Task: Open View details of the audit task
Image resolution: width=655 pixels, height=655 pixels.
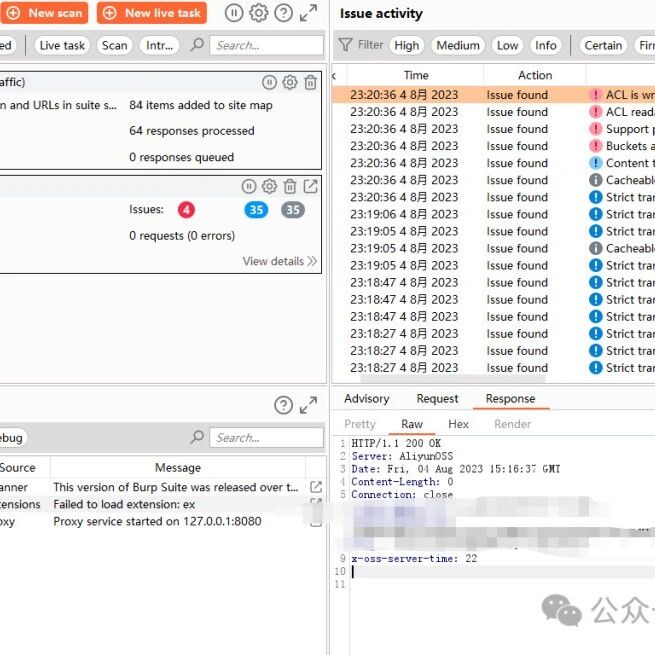Action: tap(279, 261)
